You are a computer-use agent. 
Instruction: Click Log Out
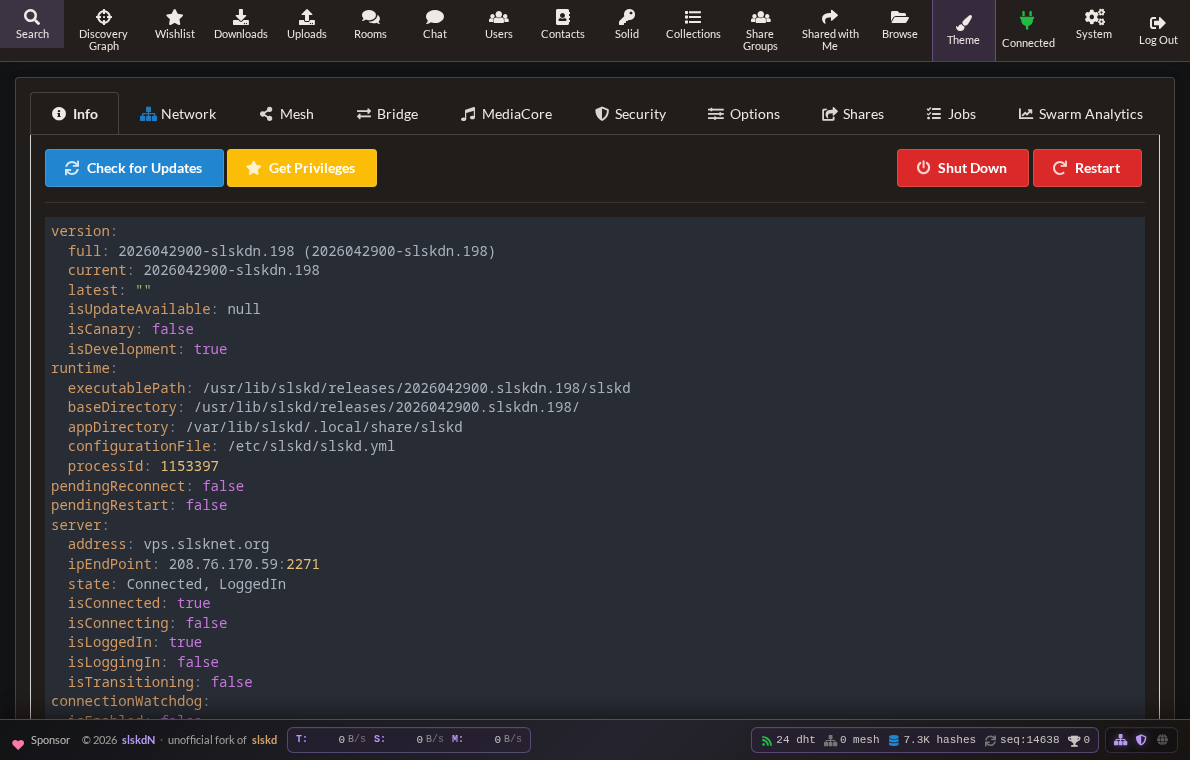tap(1158, 30)
